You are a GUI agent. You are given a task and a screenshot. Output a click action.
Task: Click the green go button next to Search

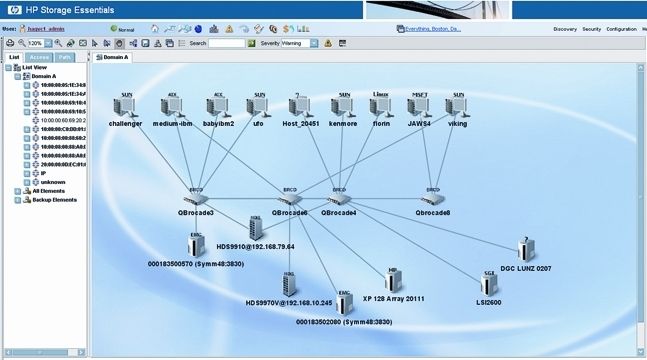click(251, 43)
